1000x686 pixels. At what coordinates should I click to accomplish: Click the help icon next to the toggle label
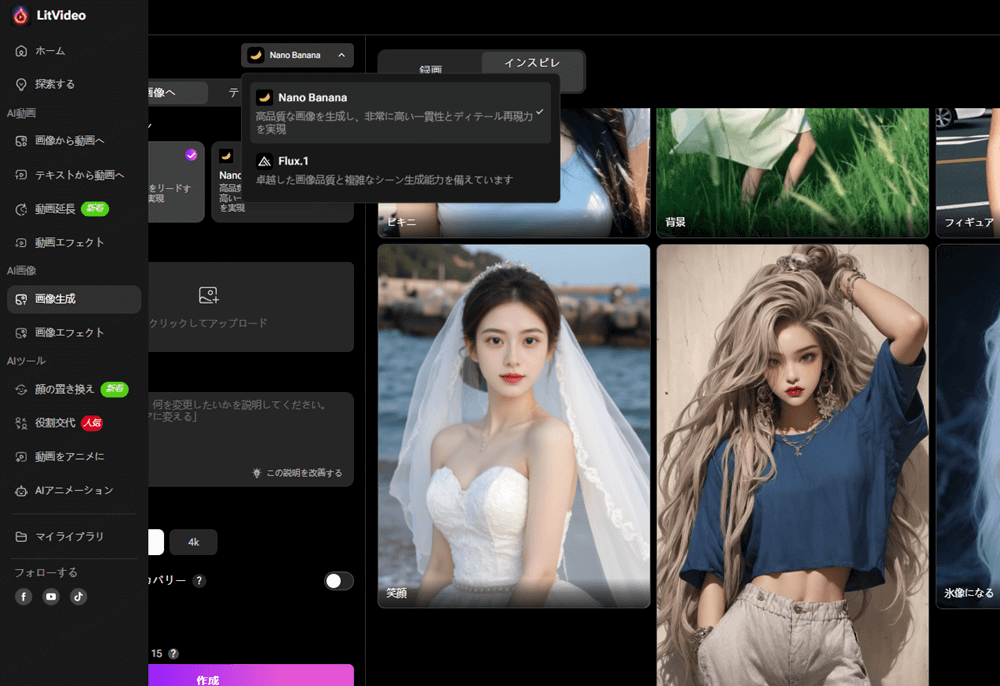point(199,581)
